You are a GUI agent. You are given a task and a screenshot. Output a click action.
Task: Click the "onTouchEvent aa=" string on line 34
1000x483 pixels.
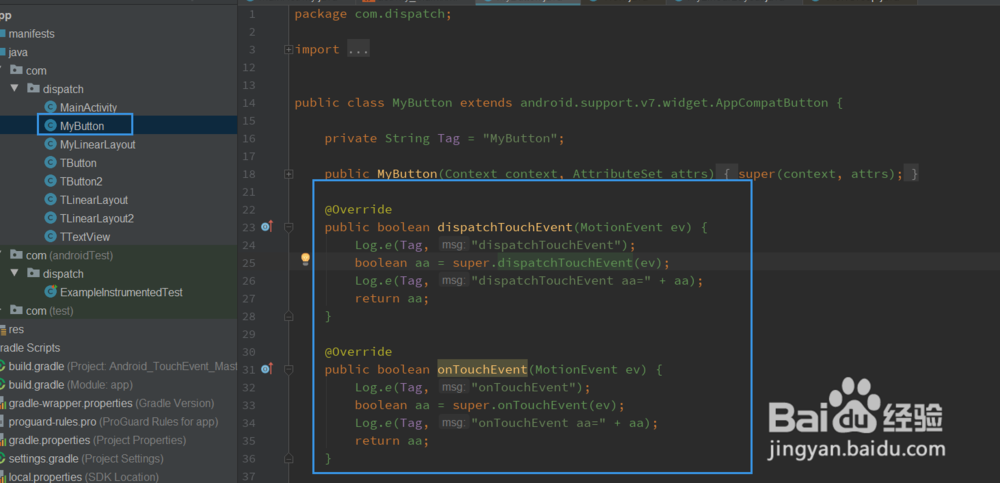point(538,422)
